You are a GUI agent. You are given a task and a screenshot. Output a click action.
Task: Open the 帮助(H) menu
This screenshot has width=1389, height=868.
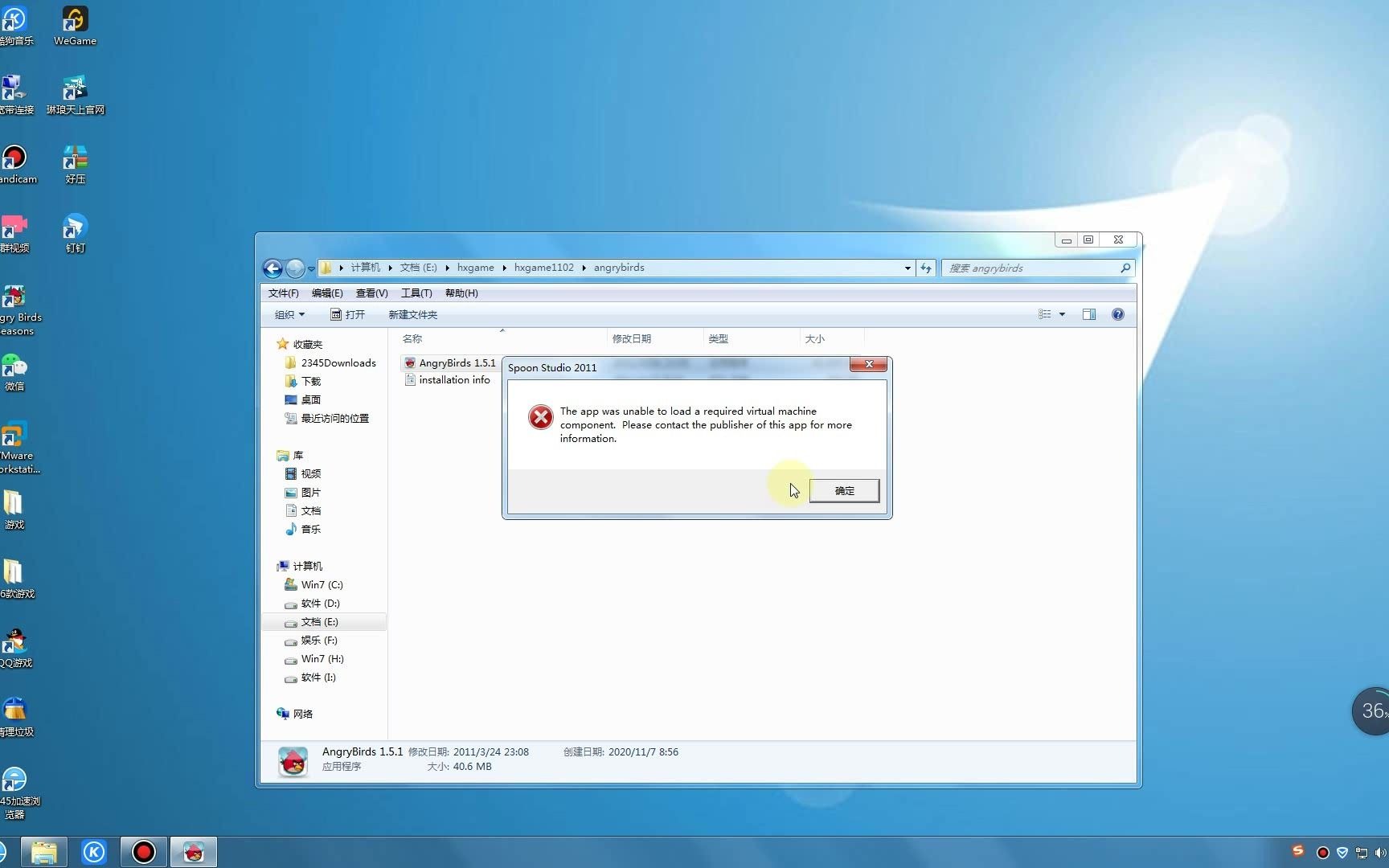pos(461,293)
